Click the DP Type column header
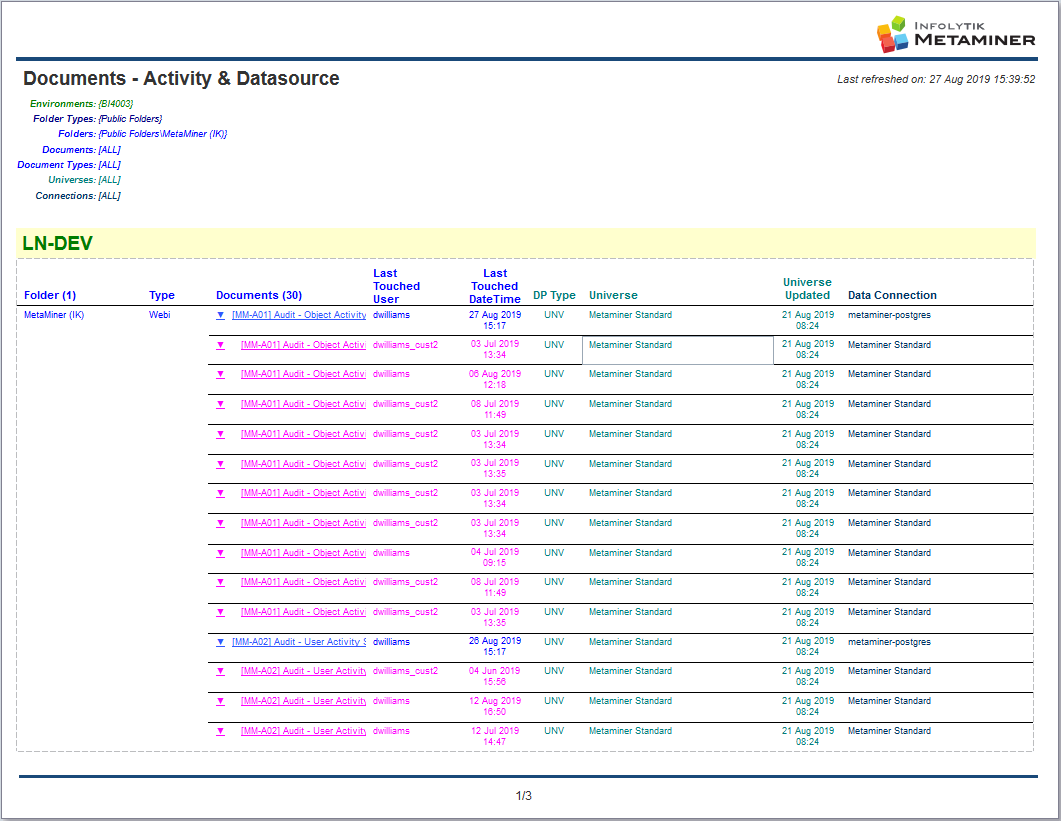The height and width of the screenshot is (821, 1061). pyautogui.click(x=554, y=295)
